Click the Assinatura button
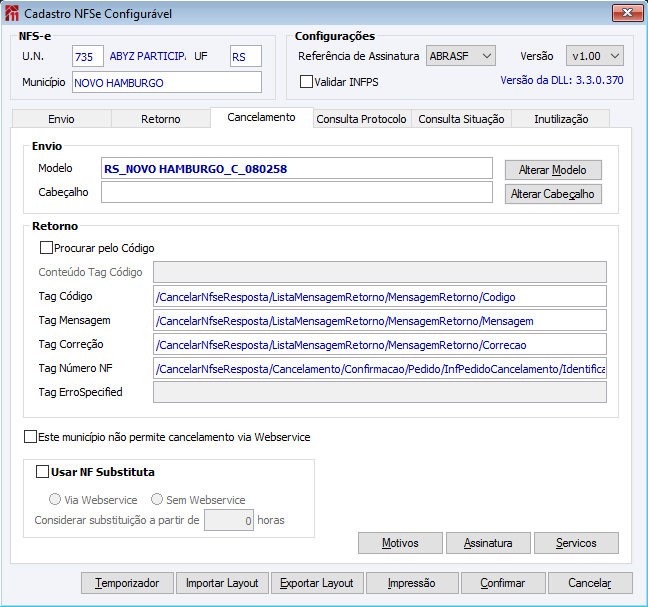Screen dimensions: 648x607 click(x=488, y=543)
